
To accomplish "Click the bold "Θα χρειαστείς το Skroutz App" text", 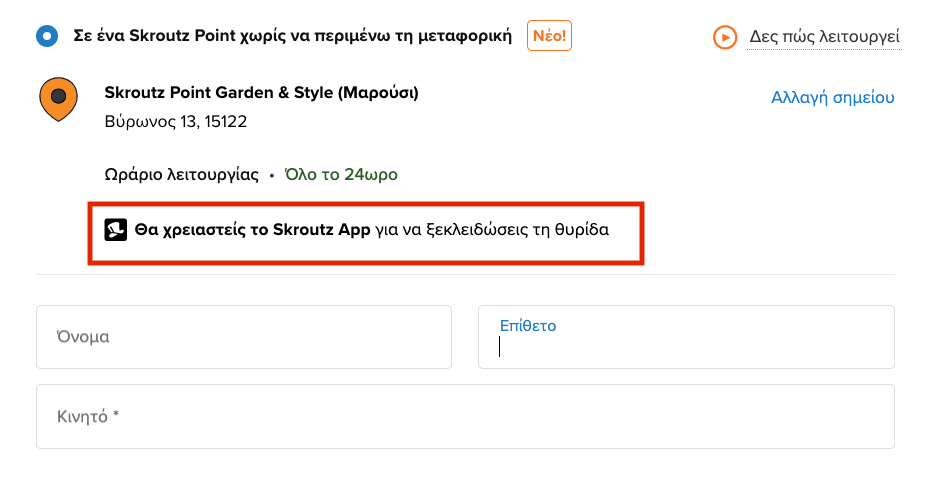I will coord(252,230).
